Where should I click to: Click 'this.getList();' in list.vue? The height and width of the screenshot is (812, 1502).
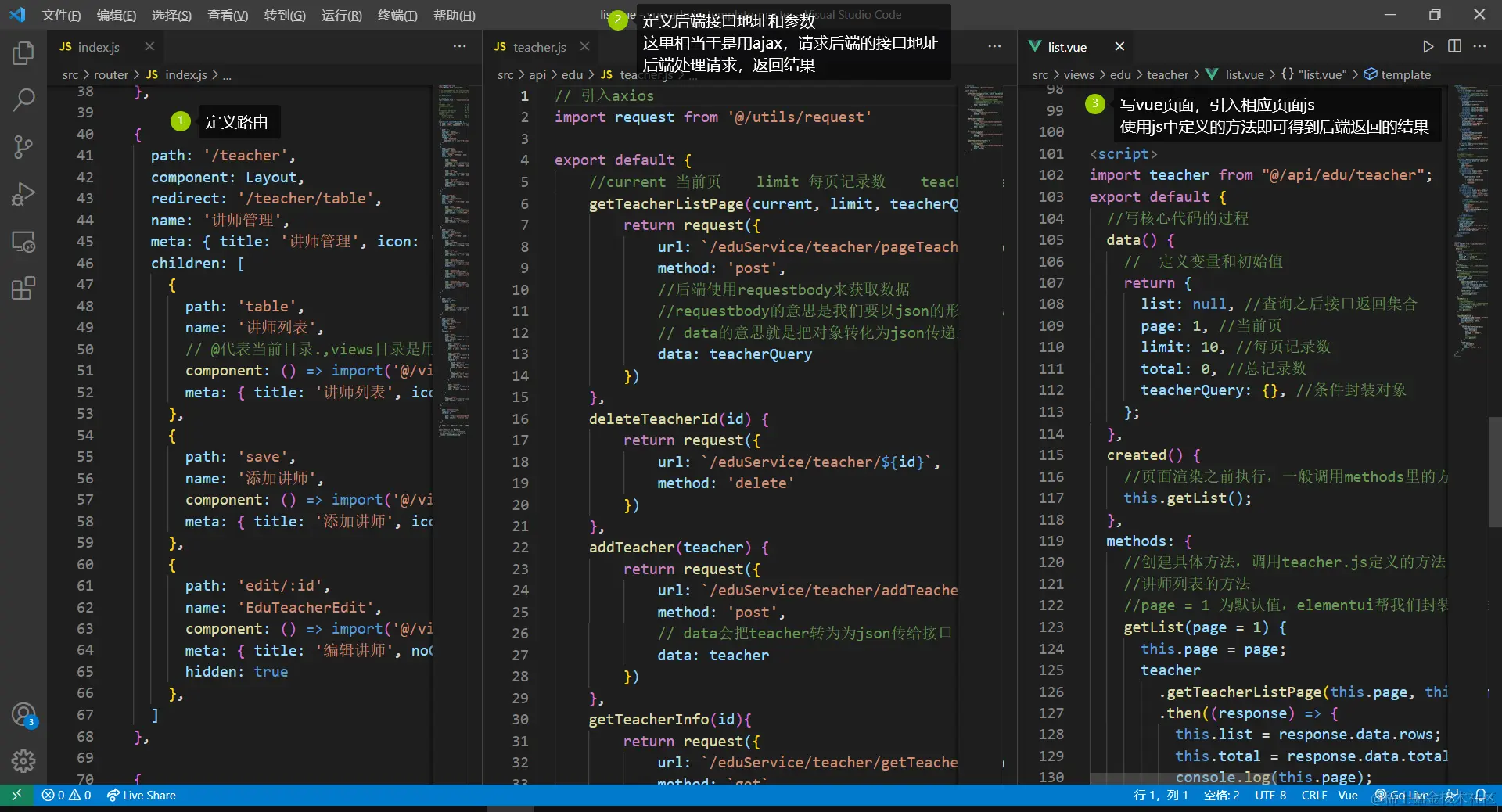[1188, 498]
